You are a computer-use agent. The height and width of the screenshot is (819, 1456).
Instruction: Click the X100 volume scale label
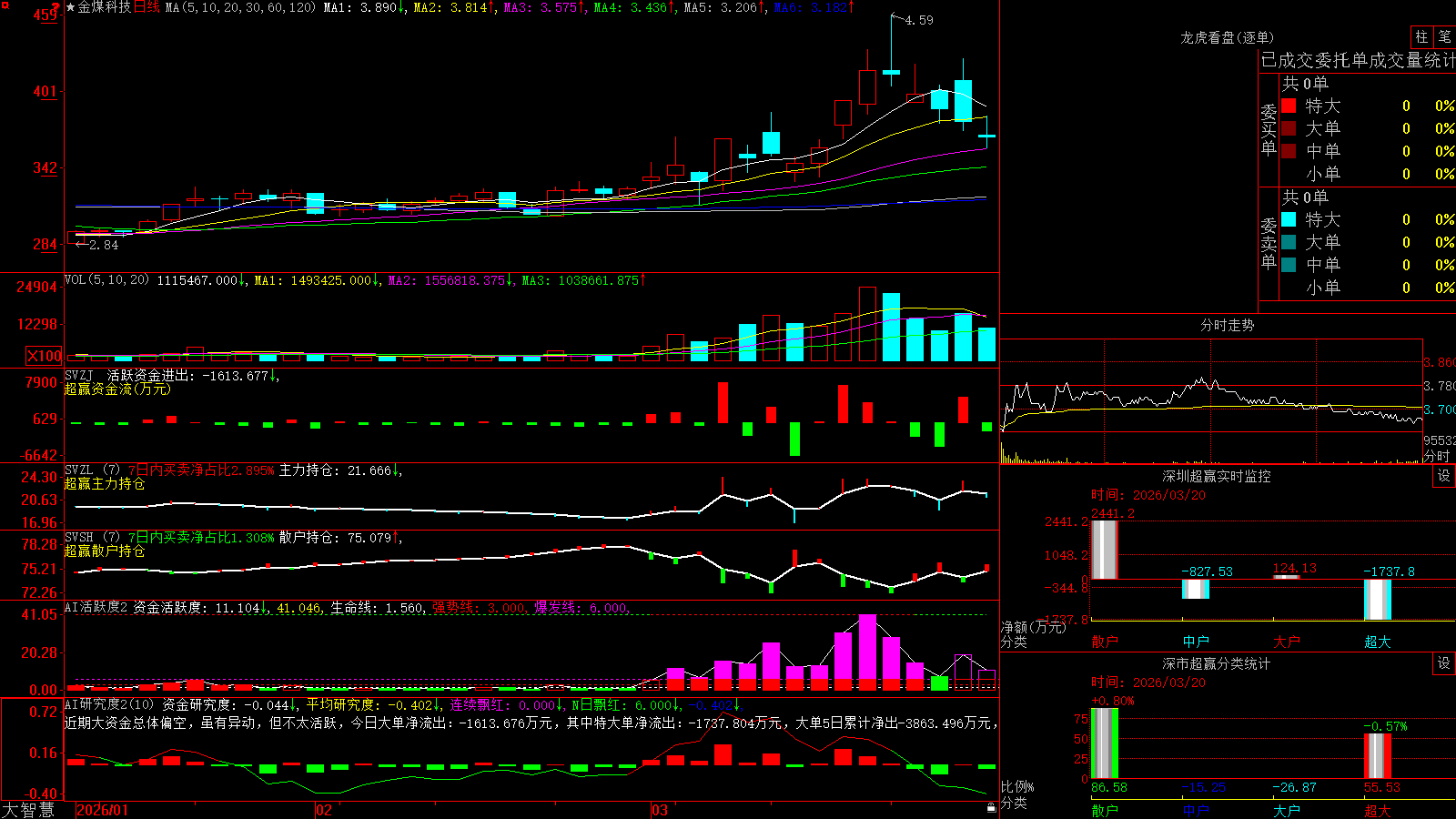click(45, 356)
